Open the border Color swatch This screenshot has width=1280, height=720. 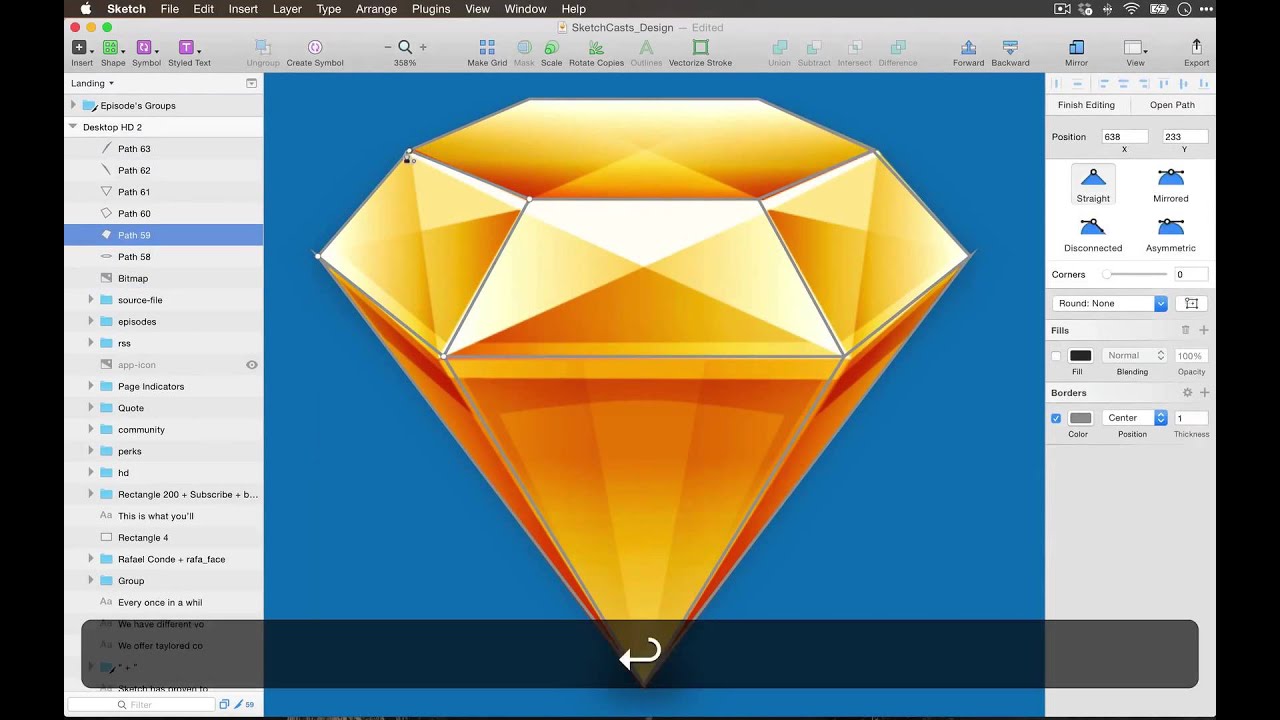tap(1080, 418)
